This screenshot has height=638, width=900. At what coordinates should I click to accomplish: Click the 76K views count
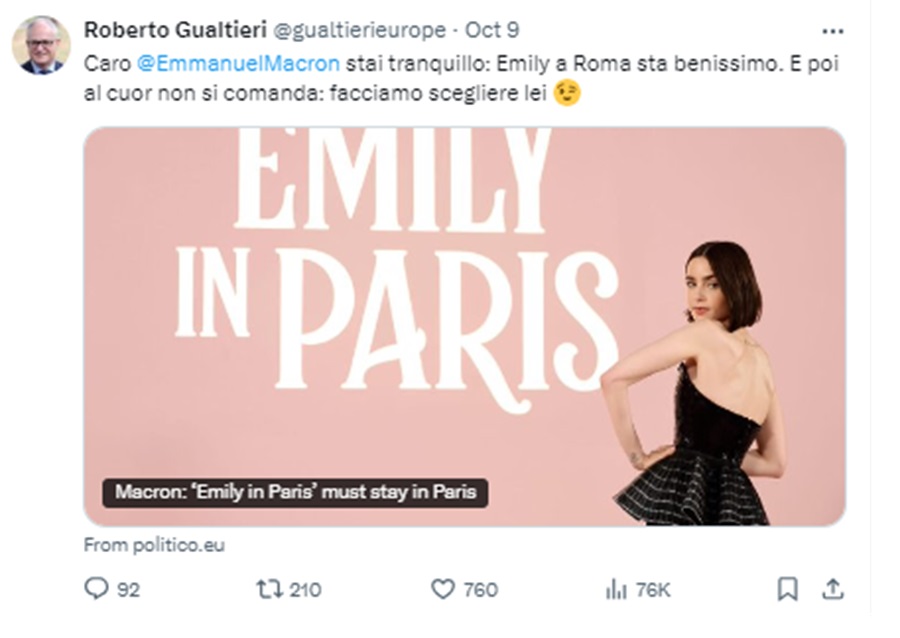click(654, 590)
